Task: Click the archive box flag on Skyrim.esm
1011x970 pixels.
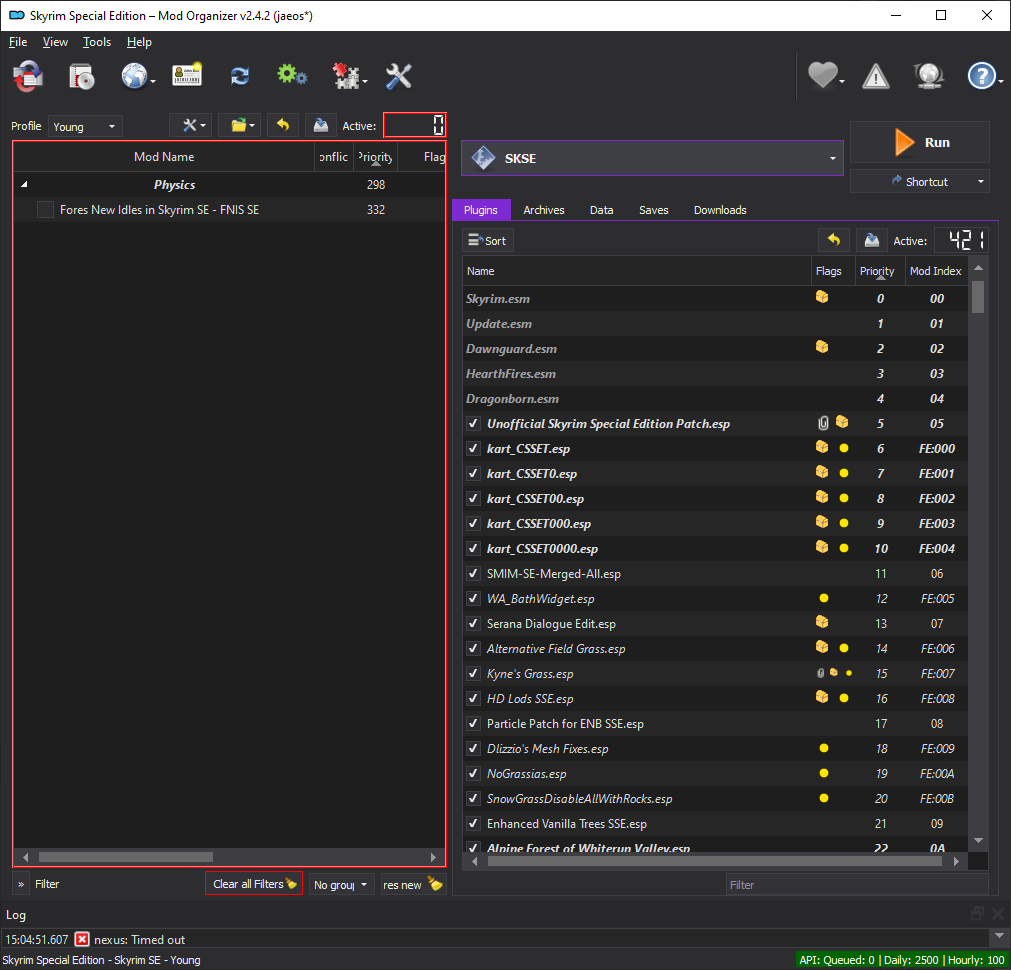Action: [x=822, y=297]
